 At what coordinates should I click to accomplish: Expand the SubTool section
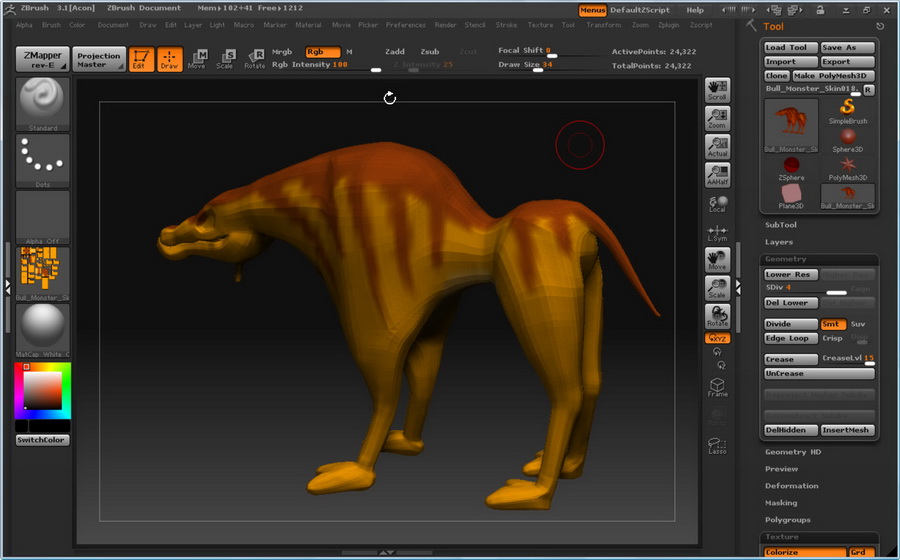click(781, 225)
